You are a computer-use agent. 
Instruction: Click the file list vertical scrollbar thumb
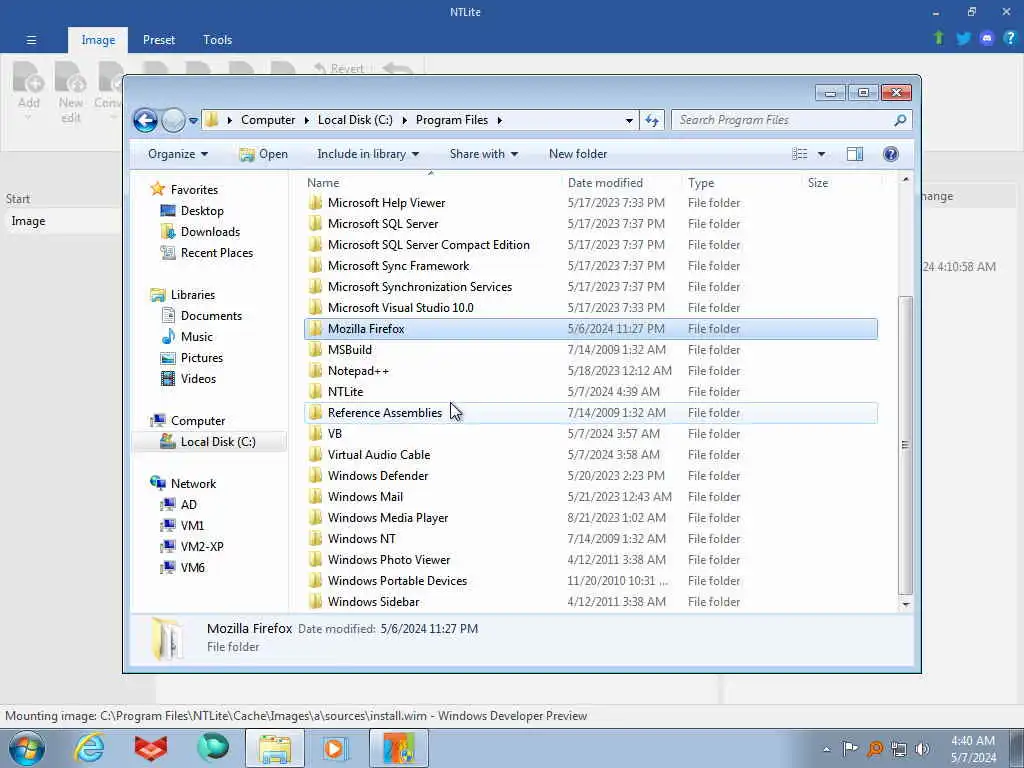pyautogui.click(x=905, y=445)
